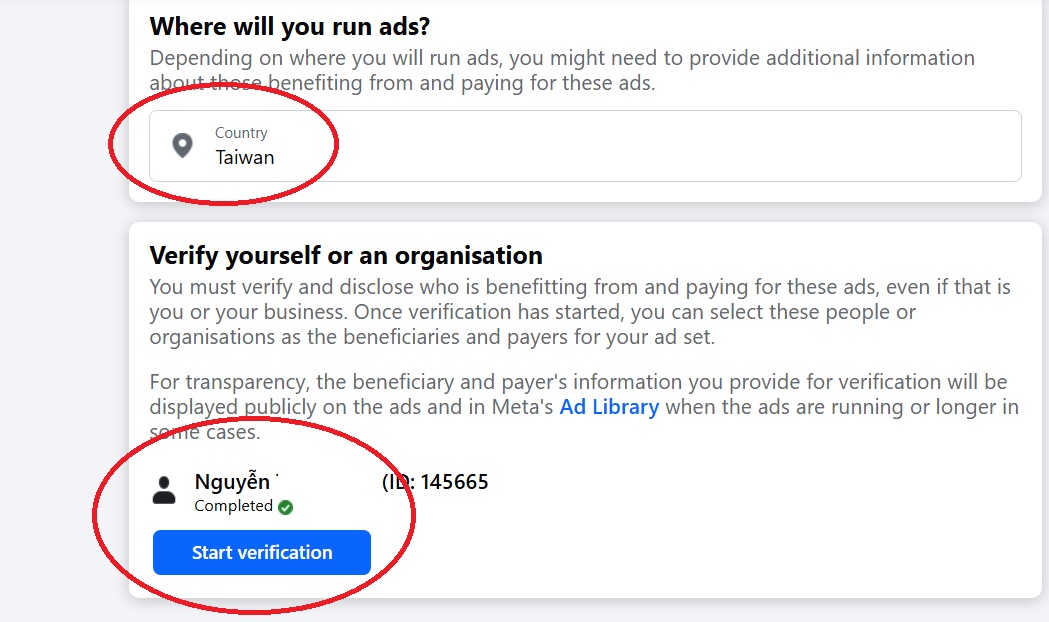1049x622 pixels.
Task: Click the person silhouette icon beside Nguyễn
Action: tap(164, 490)
